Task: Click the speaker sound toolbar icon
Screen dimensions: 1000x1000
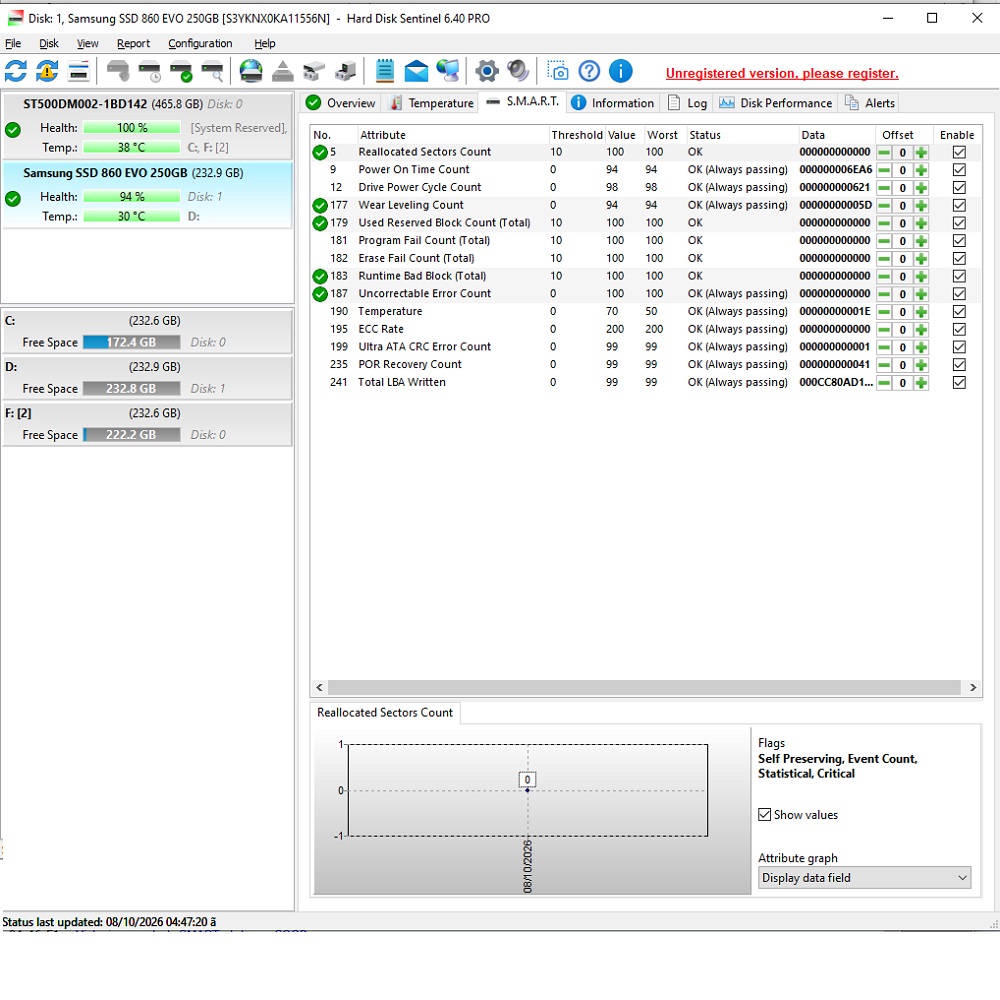Action: pos(518,71)
